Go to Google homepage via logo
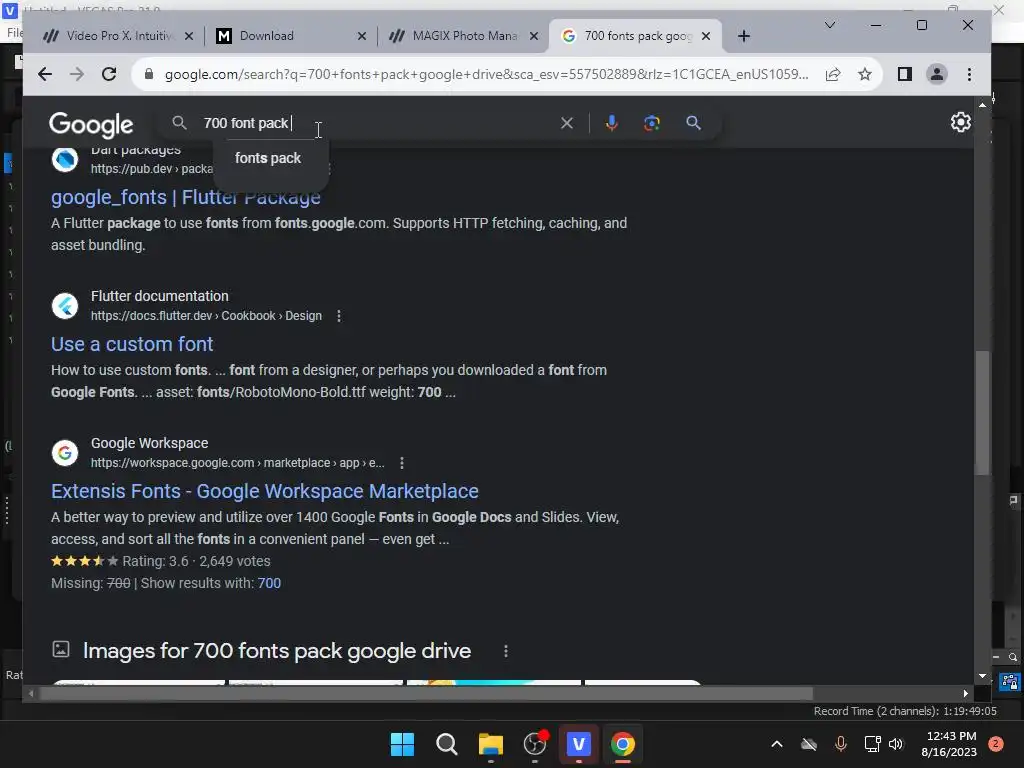Viewport: 1024px width, 768px height. click(x=91, y=124)
